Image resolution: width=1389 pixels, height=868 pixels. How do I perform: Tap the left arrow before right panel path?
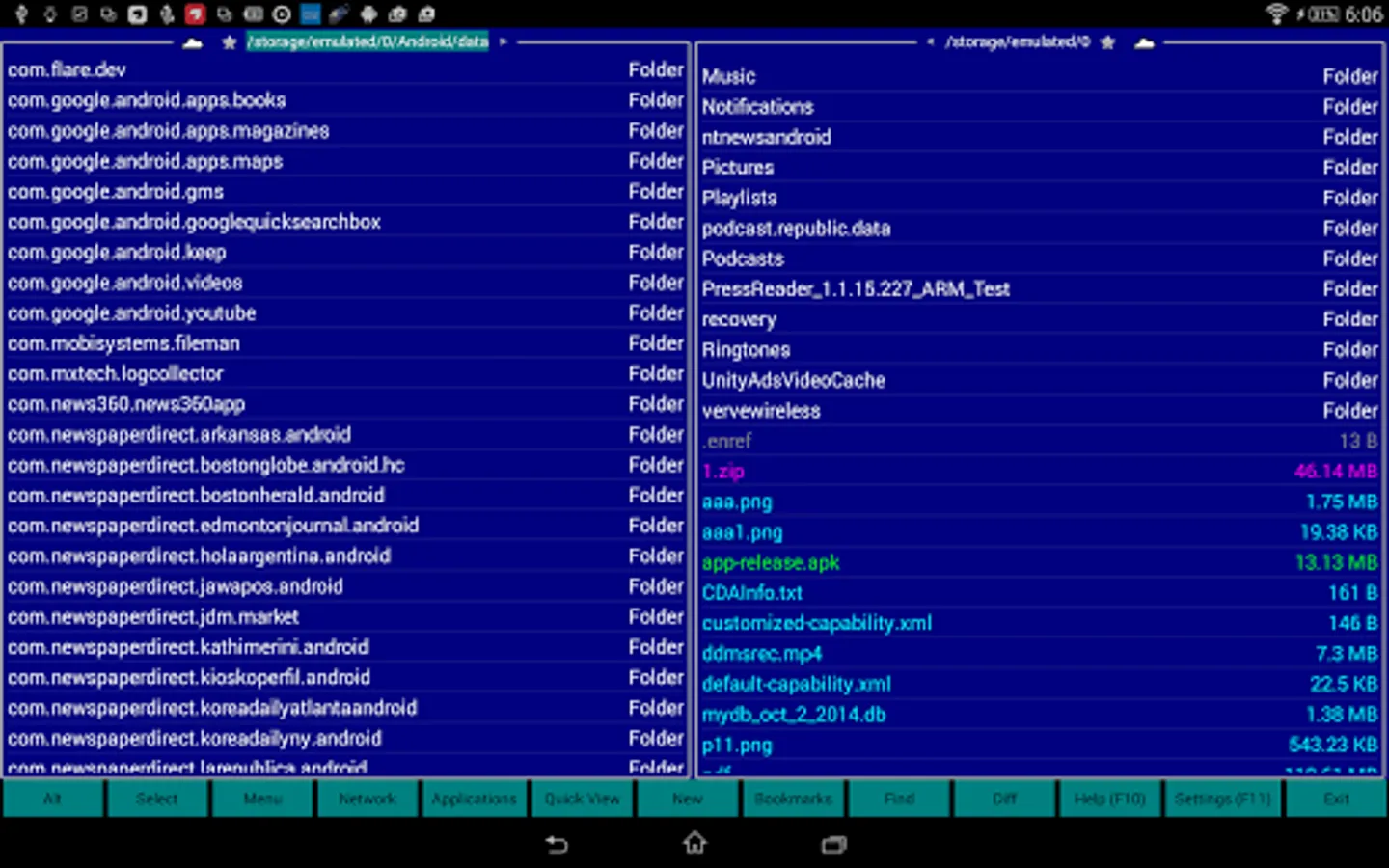930,42
